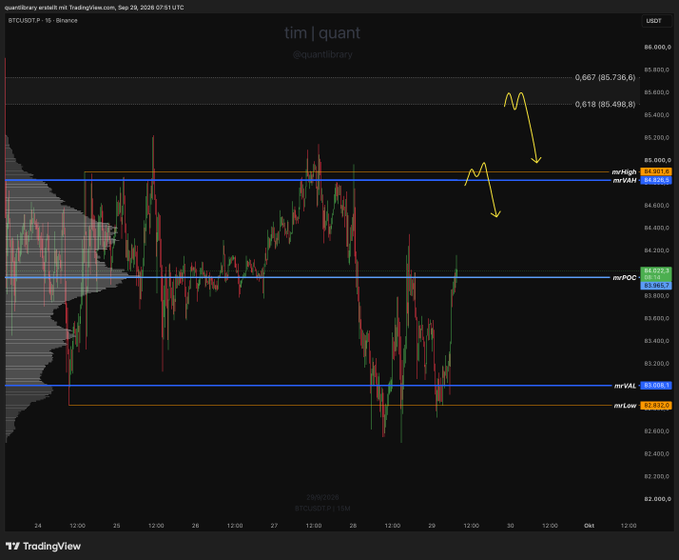
Task: Click date 27 on the time axis
Action: (x=274, y=525)
